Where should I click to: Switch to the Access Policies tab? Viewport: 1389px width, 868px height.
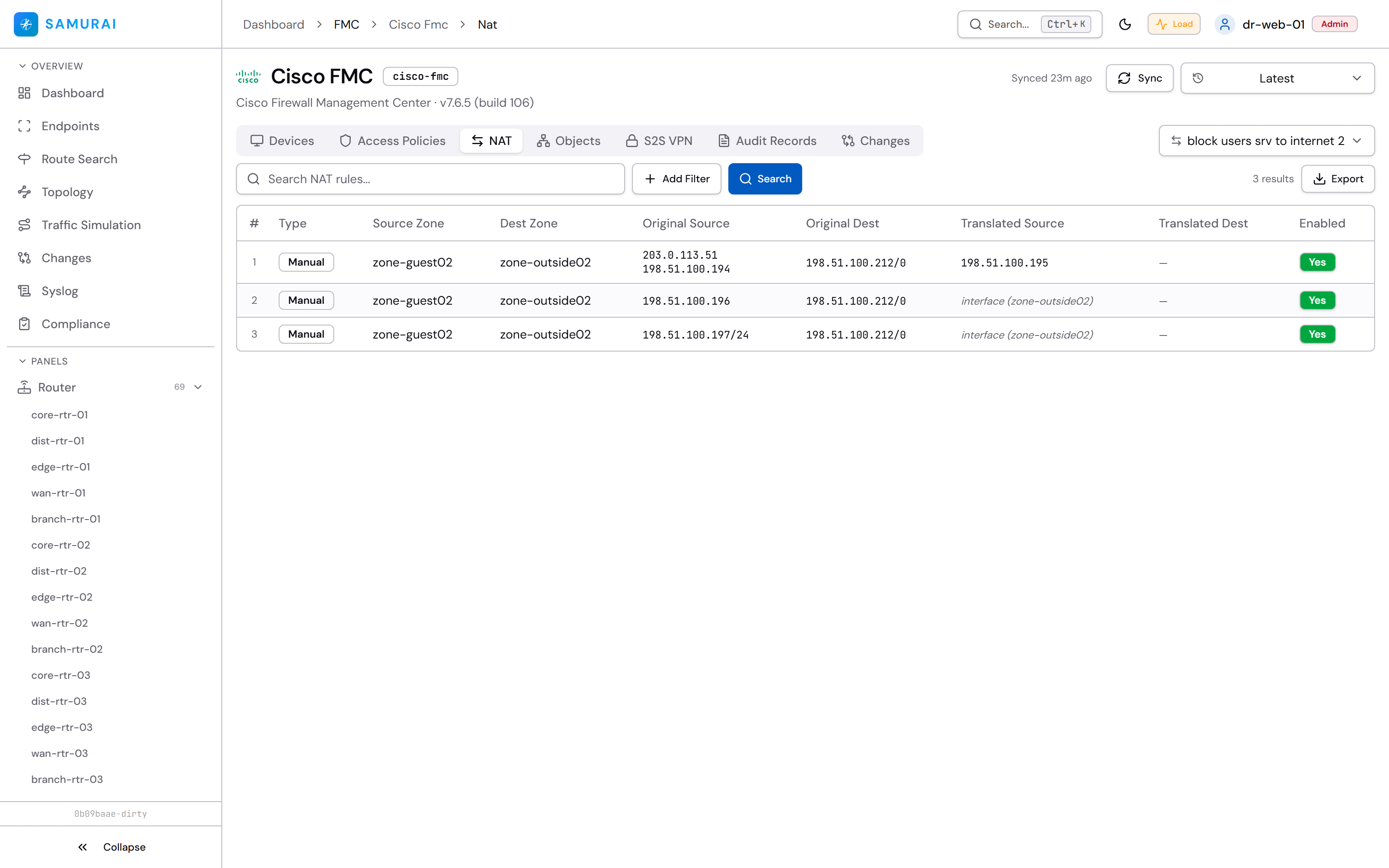click(392, 141)
